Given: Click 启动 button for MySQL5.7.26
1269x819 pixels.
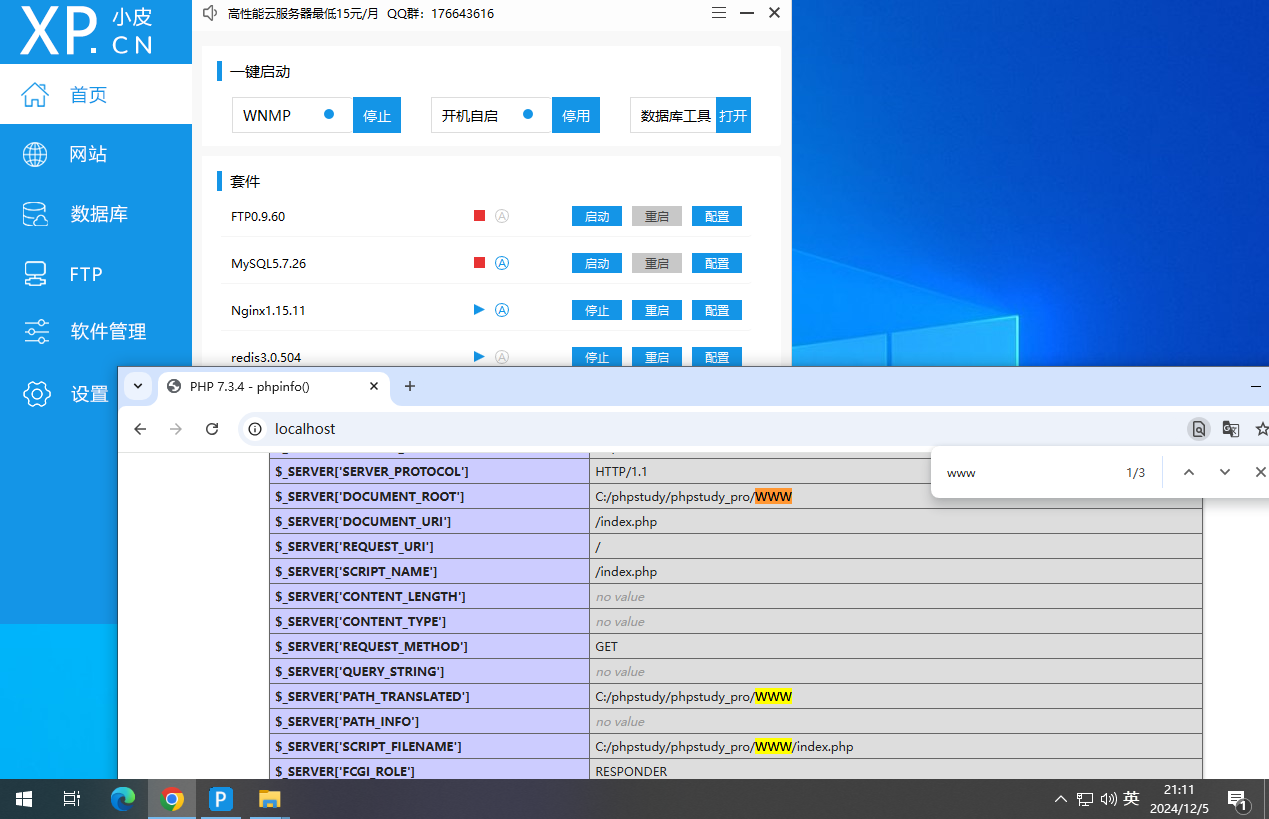Looking at the screenshot, I should (x=597, y=264).
